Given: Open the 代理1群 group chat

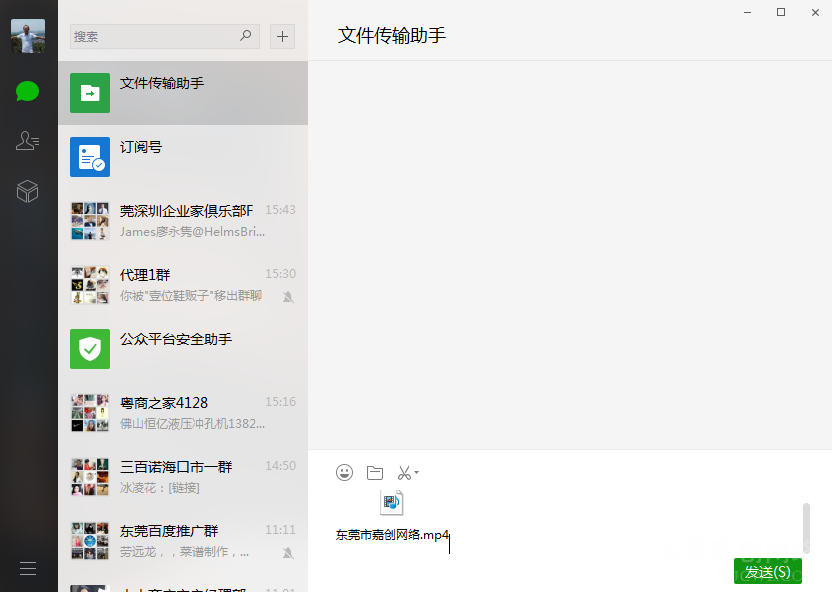Looking at the screenshot, I should (x=183, y=285).
